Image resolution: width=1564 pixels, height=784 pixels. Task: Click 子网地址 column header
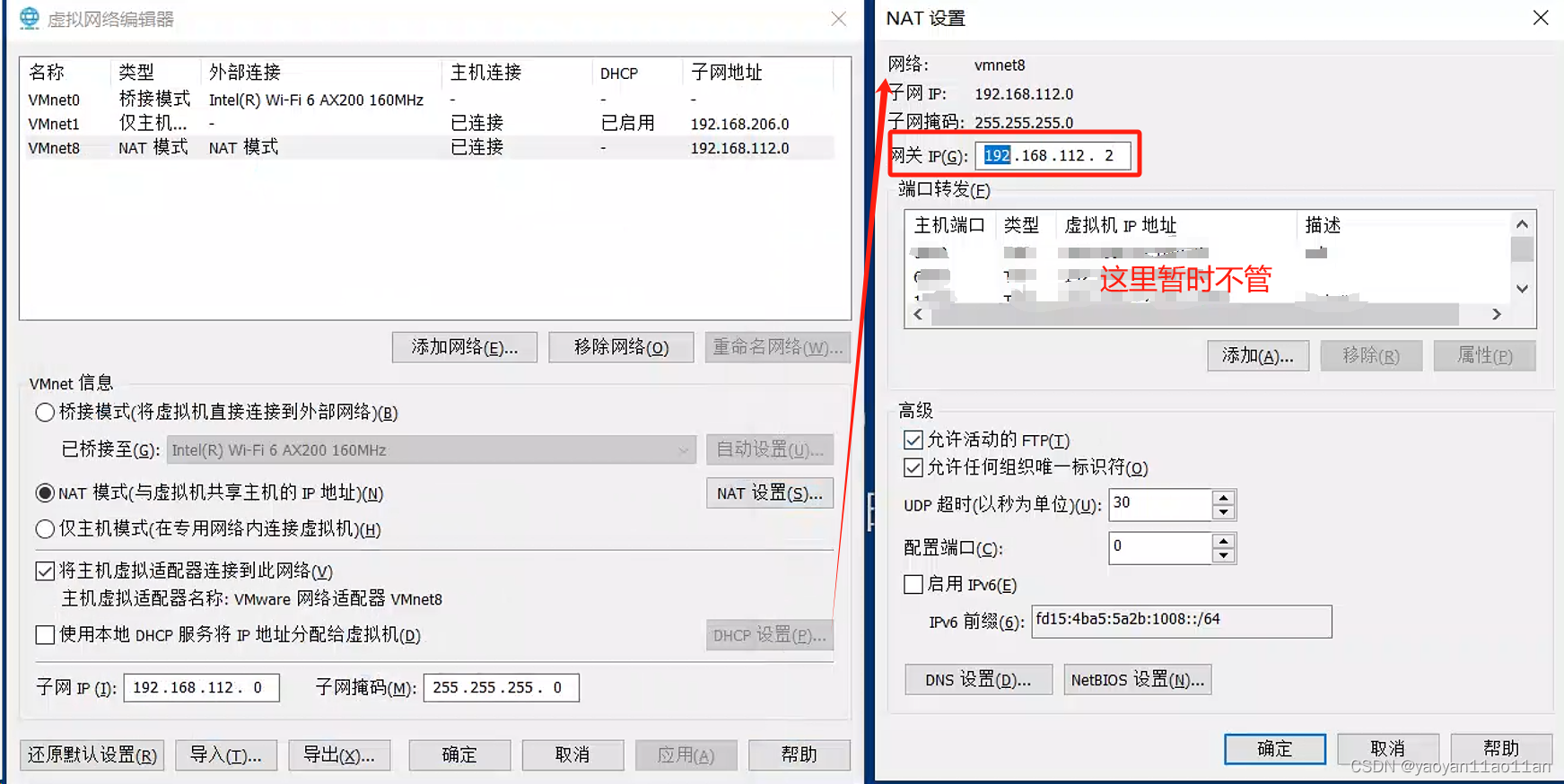(x=758, y=72)
